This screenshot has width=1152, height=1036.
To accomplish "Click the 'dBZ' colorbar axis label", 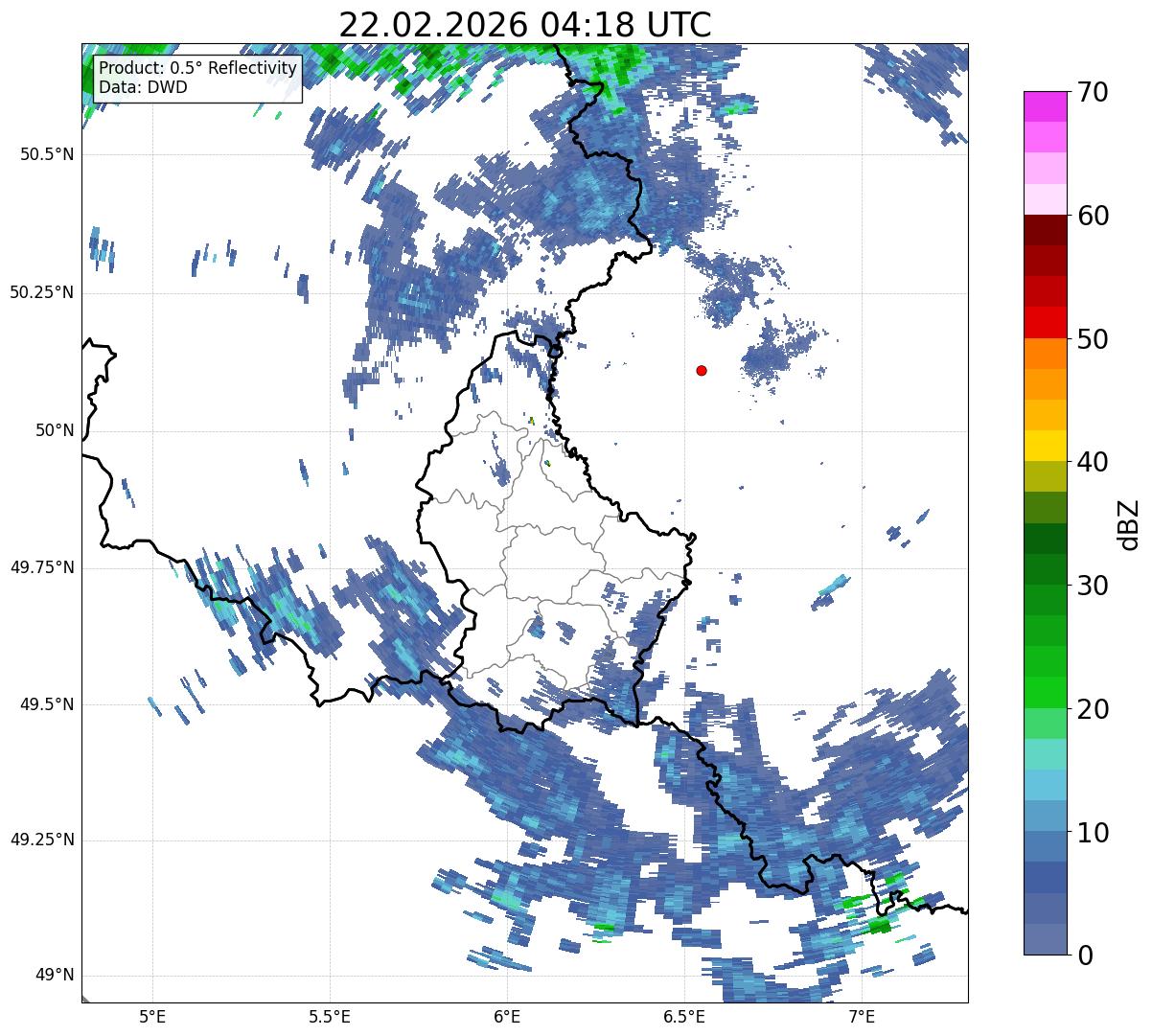I will click(x=1130, y=524).
